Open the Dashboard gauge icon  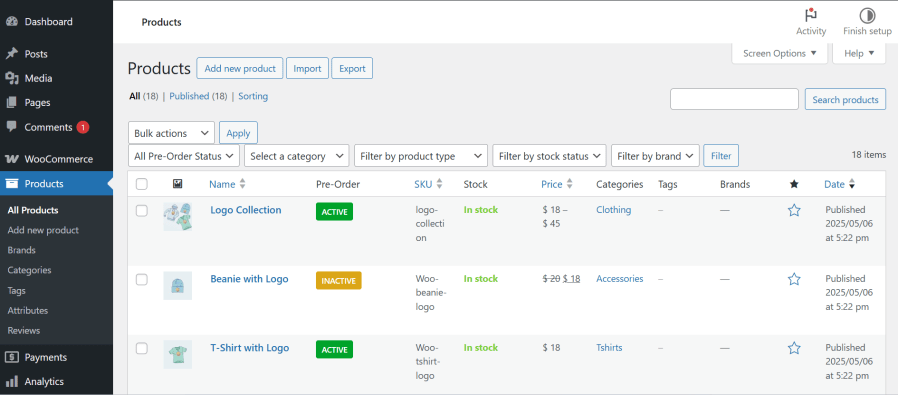pyautogui.click(x=11, y=22)
